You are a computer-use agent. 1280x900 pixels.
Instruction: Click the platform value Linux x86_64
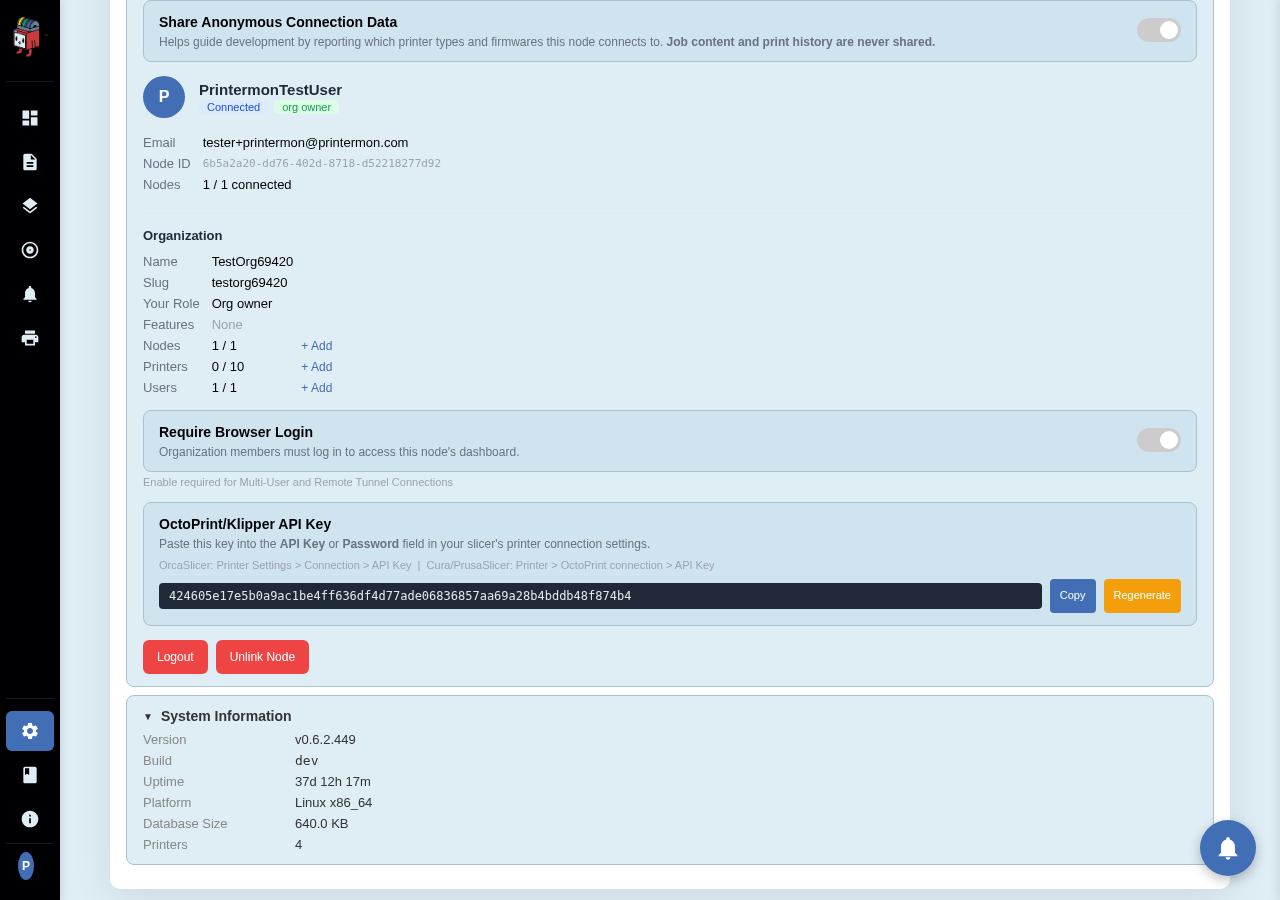pyautogui.click(x=334, y=803)
